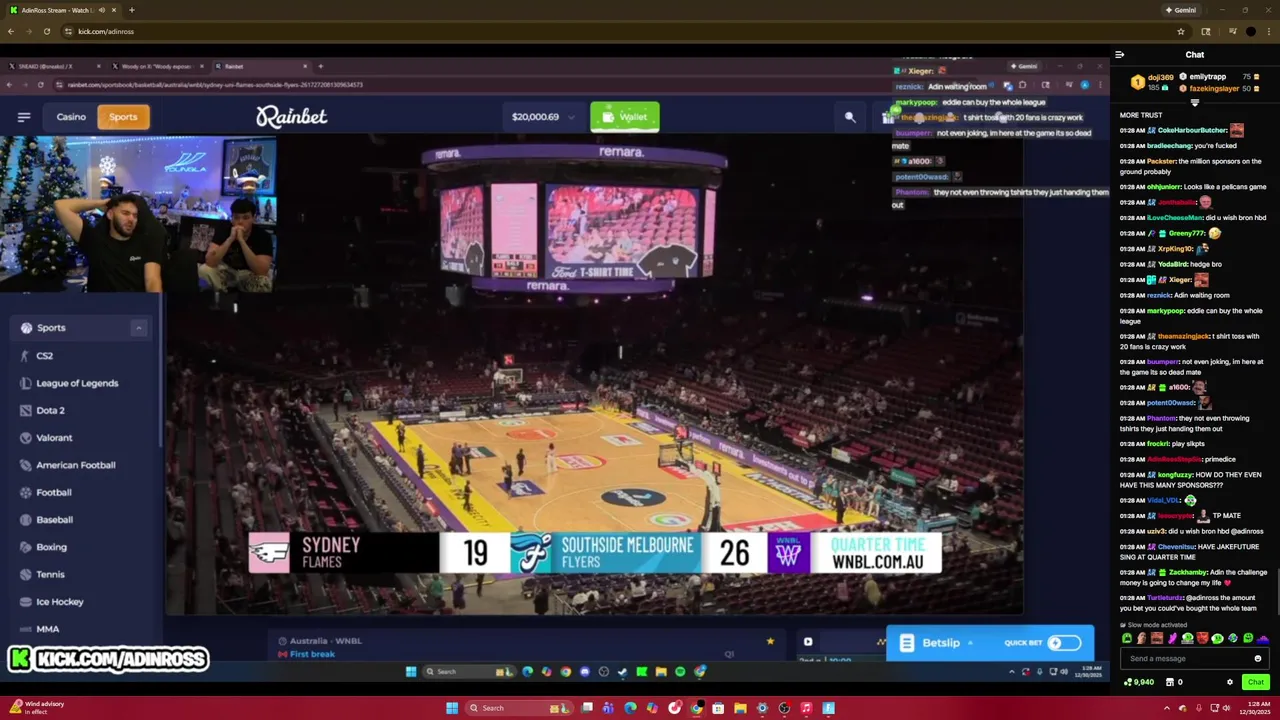Click the 9,940 channel points balance
This screenshot has height=720, width=1280.
[x=1139, y=682]
